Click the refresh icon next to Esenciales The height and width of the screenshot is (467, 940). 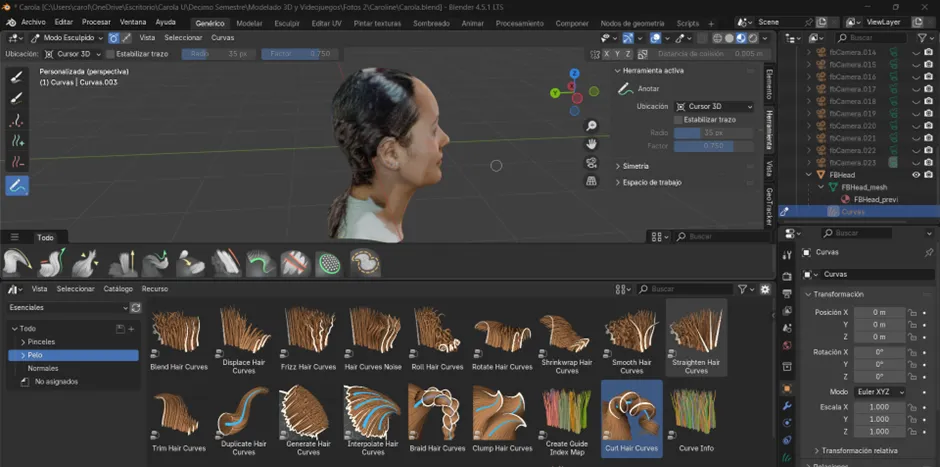[137, 308]
